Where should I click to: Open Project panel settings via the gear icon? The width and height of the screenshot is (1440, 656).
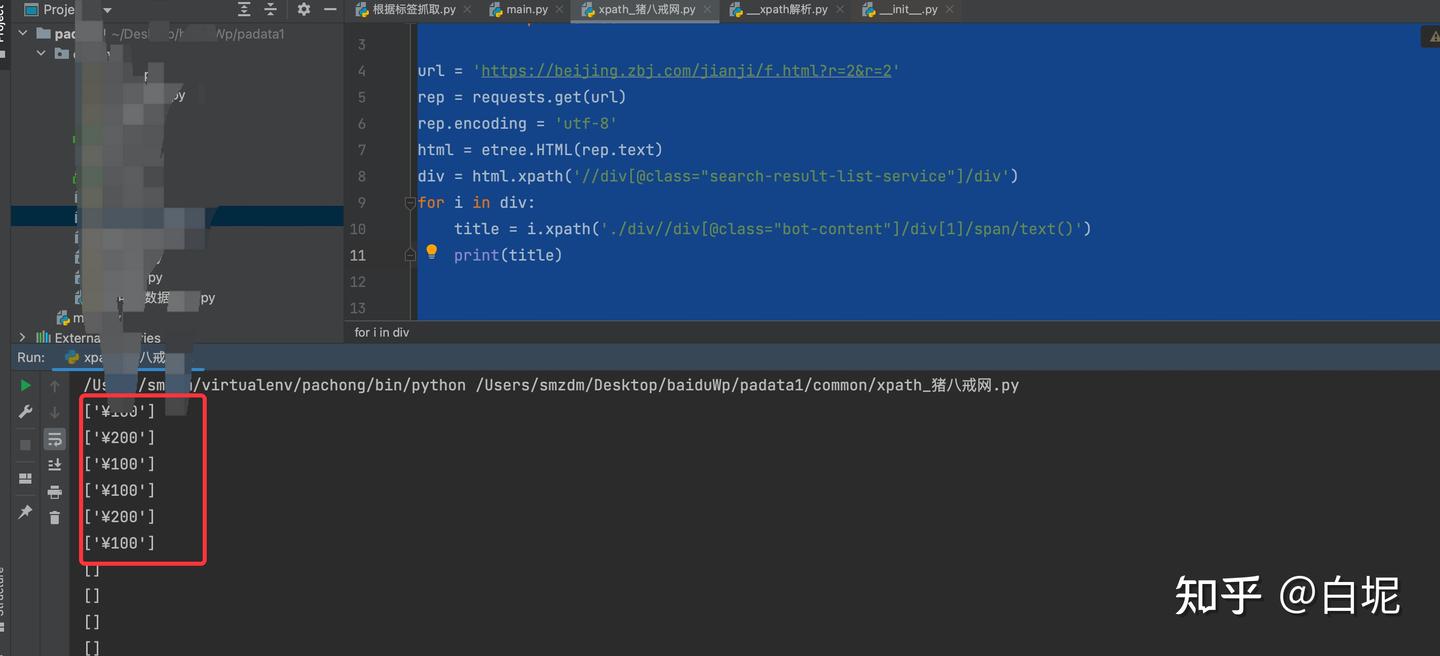[303, 9]
